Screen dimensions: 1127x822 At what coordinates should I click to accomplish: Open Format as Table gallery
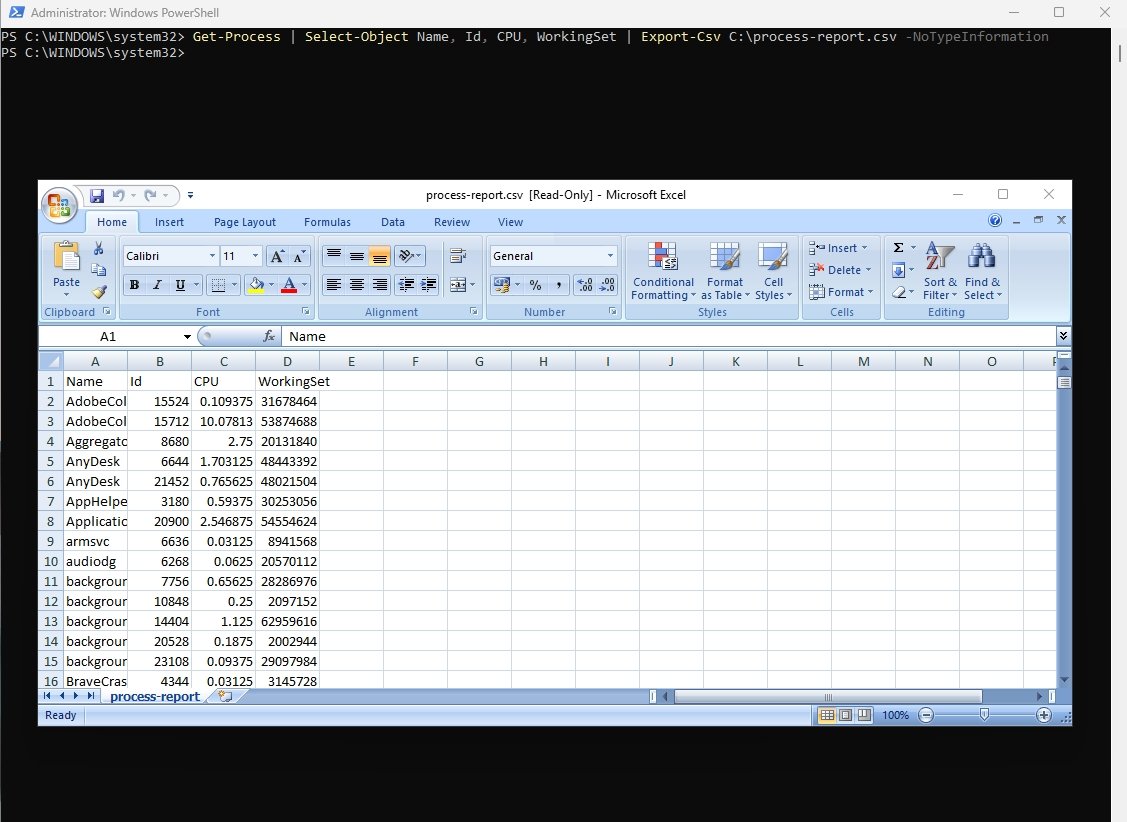[724, 272]
